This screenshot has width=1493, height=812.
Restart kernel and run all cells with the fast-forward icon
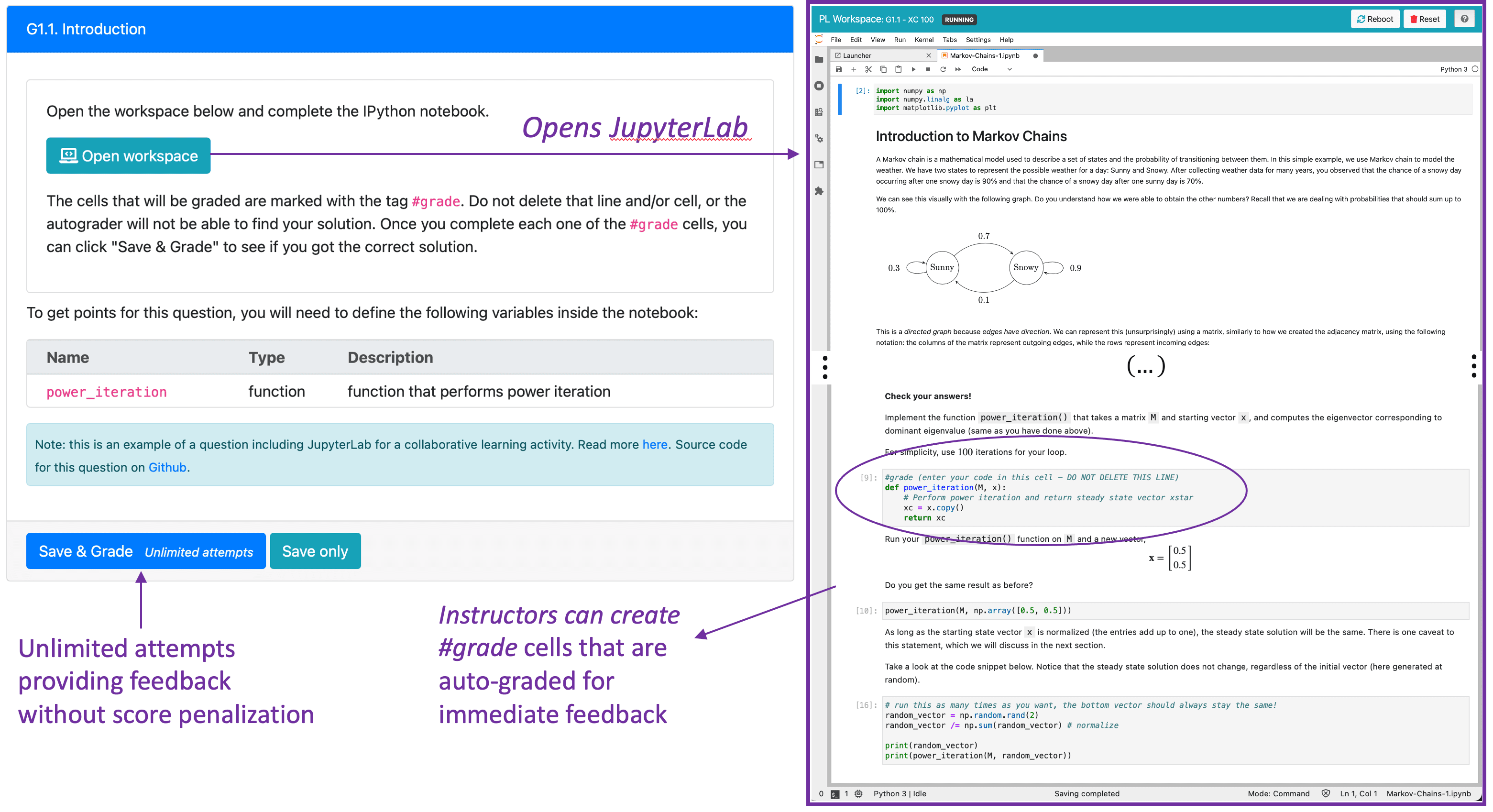[958, 69]
